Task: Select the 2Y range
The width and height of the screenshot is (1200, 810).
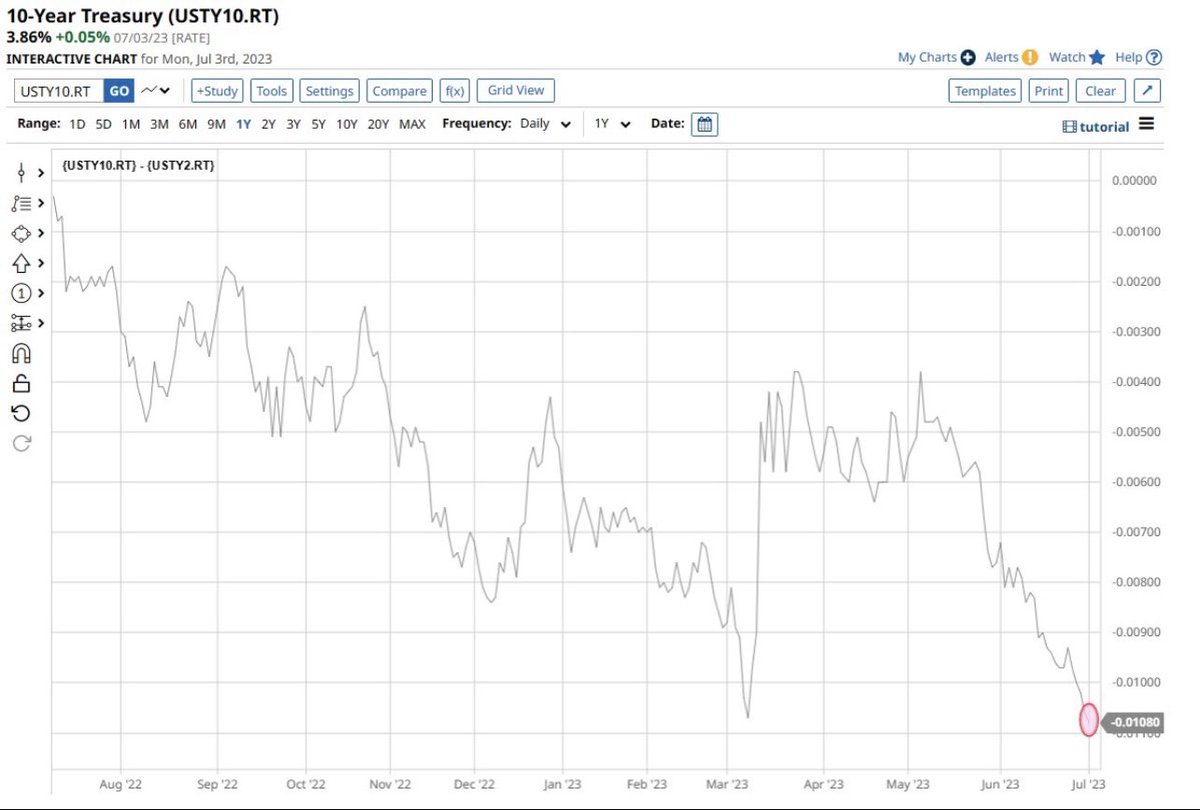Action: [268, 124]
